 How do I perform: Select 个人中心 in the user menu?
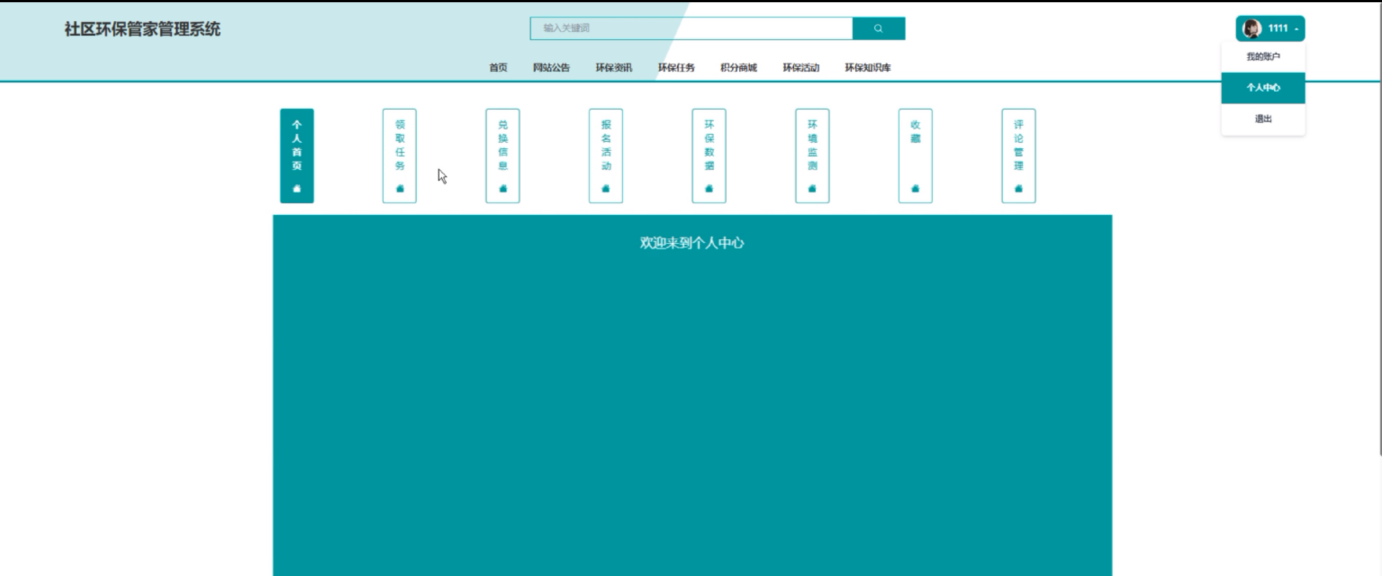click(1263, 88)
